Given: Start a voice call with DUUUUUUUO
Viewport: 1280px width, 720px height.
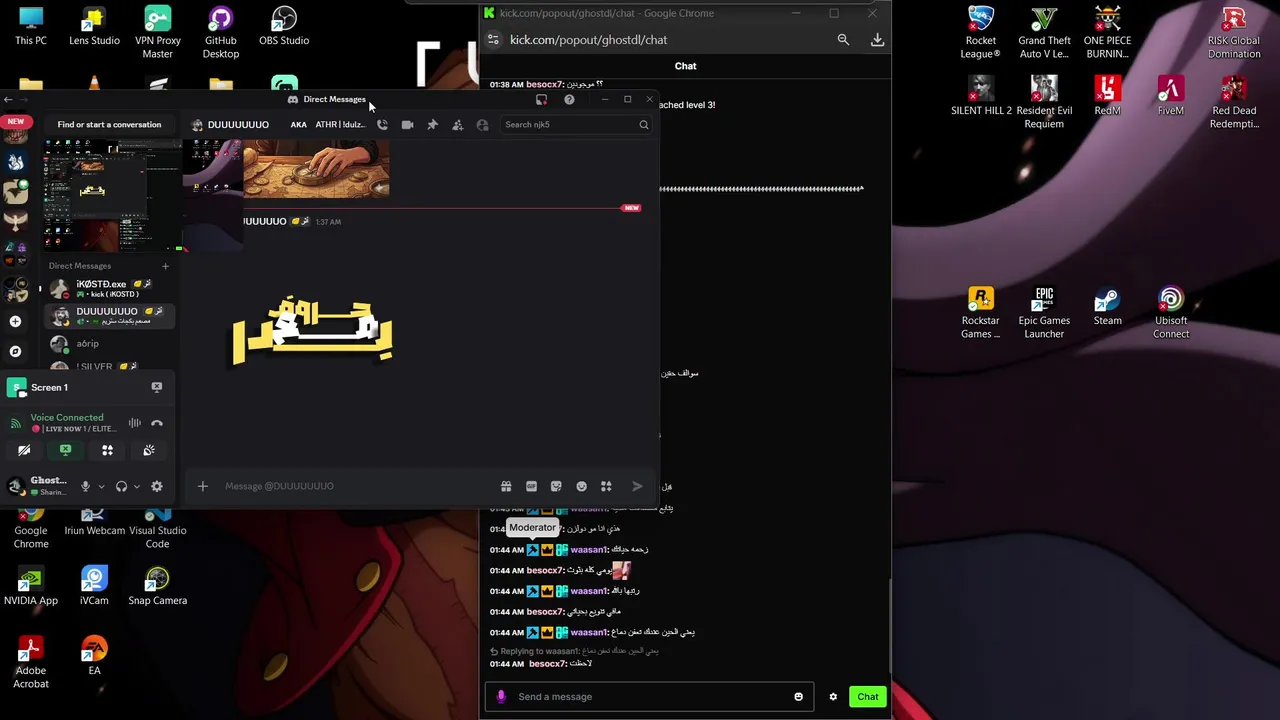Looking at the screenshot, I should 382,125.
